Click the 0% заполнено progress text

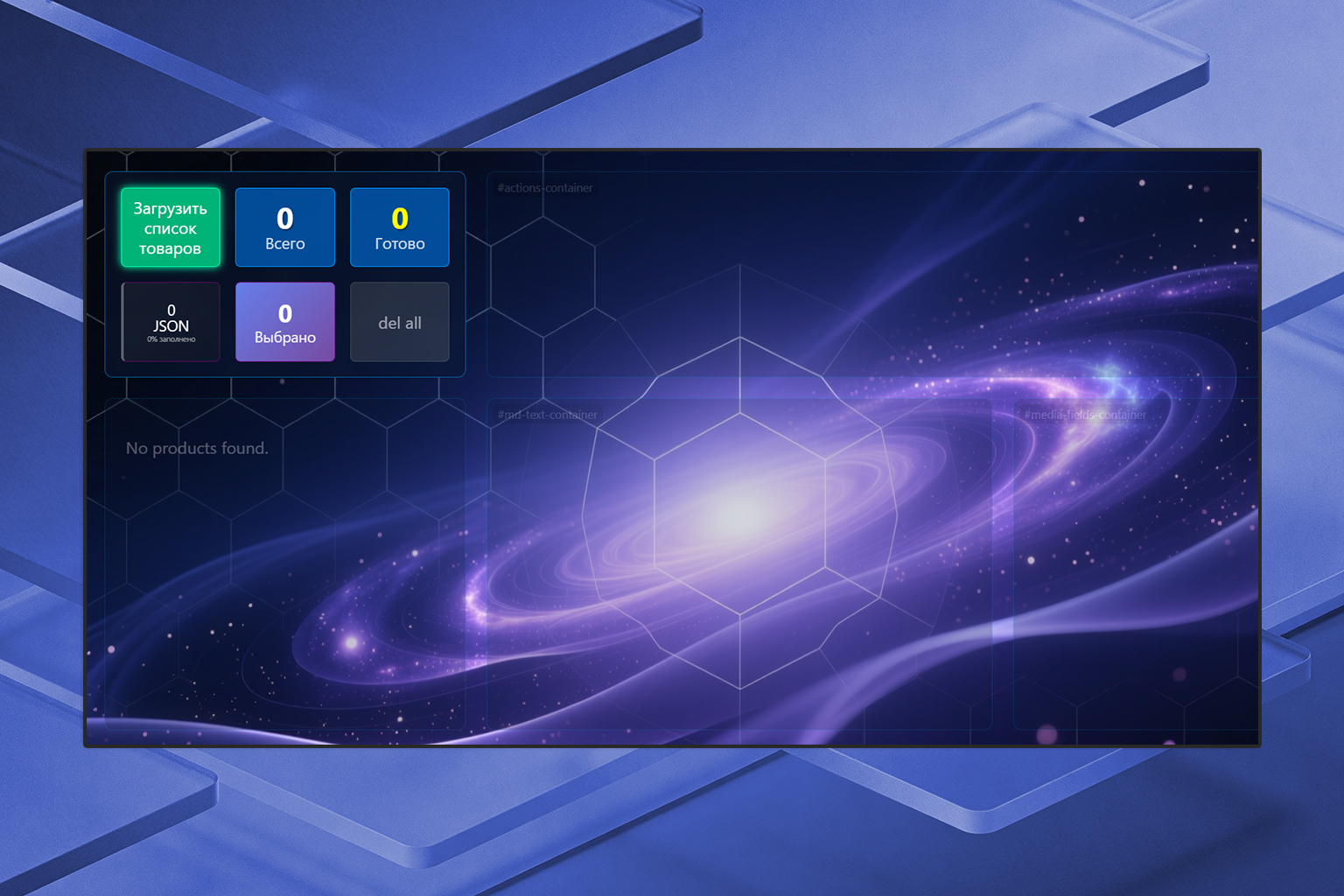(171, 339)
